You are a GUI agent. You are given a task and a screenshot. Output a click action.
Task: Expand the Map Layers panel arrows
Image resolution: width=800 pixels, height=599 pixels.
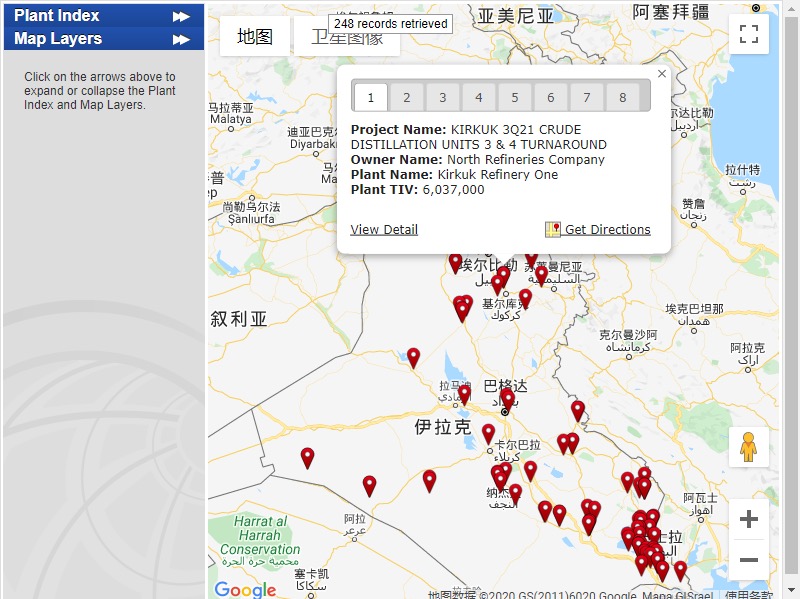click(x=180, y=39)
